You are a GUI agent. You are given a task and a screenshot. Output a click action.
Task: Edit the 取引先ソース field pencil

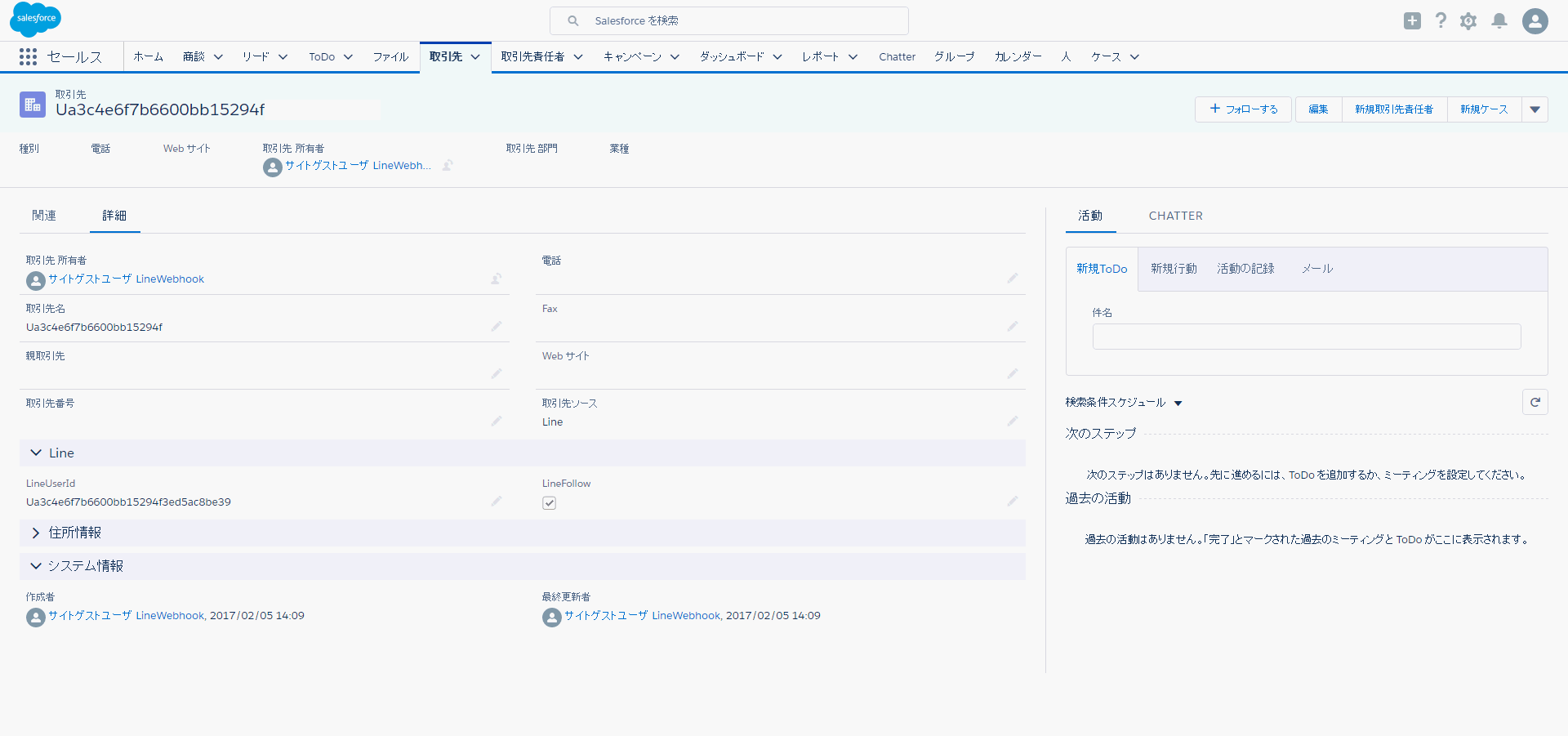1012,422
